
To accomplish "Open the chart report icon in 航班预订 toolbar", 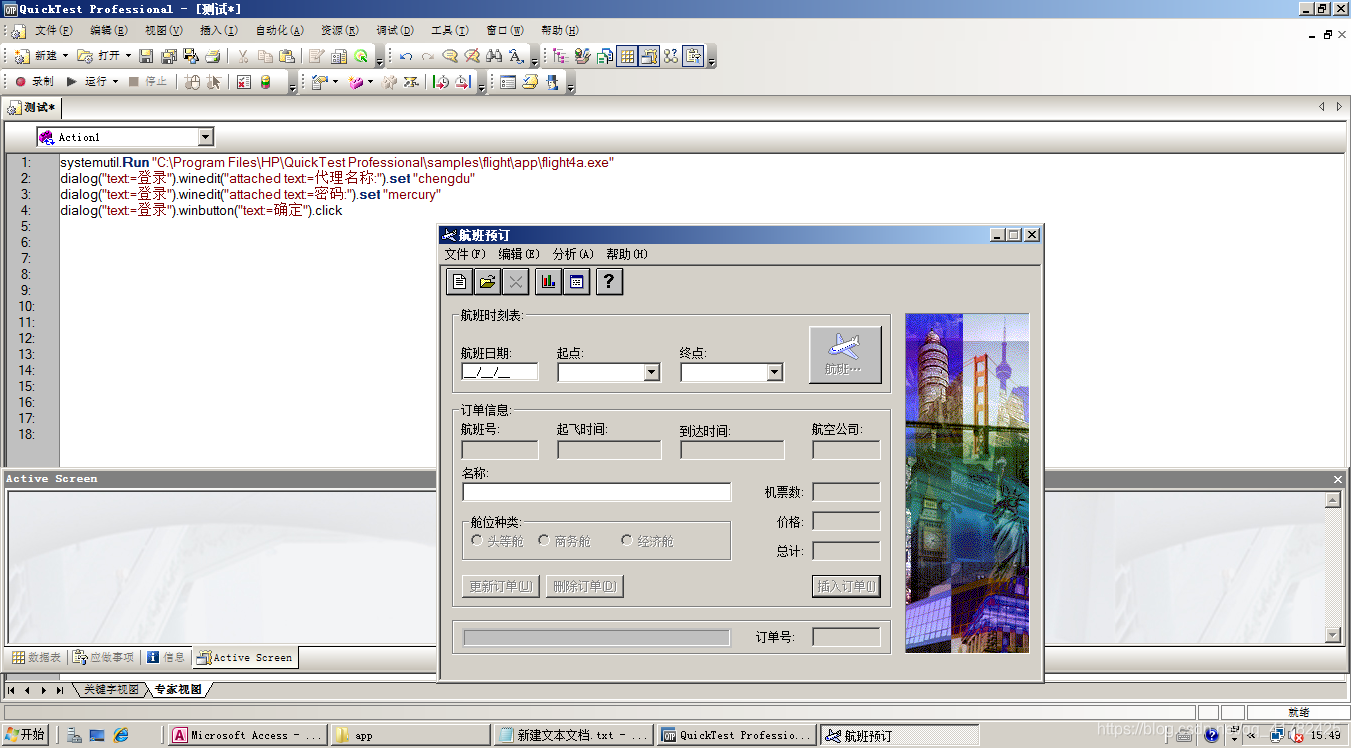I will click(548, 281).
